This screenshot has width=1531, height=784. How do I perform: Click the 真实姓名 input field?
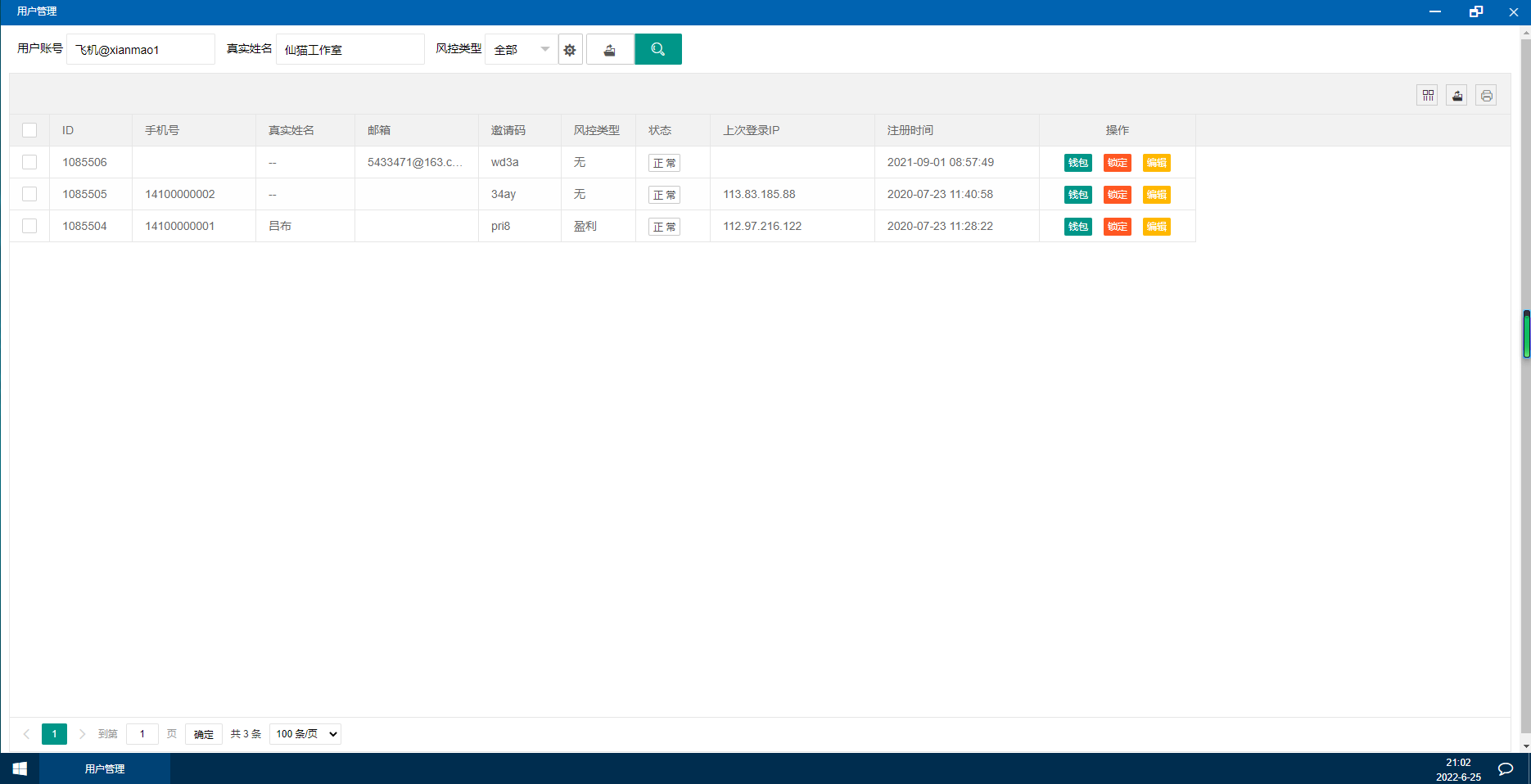click(x=350, y=49)
